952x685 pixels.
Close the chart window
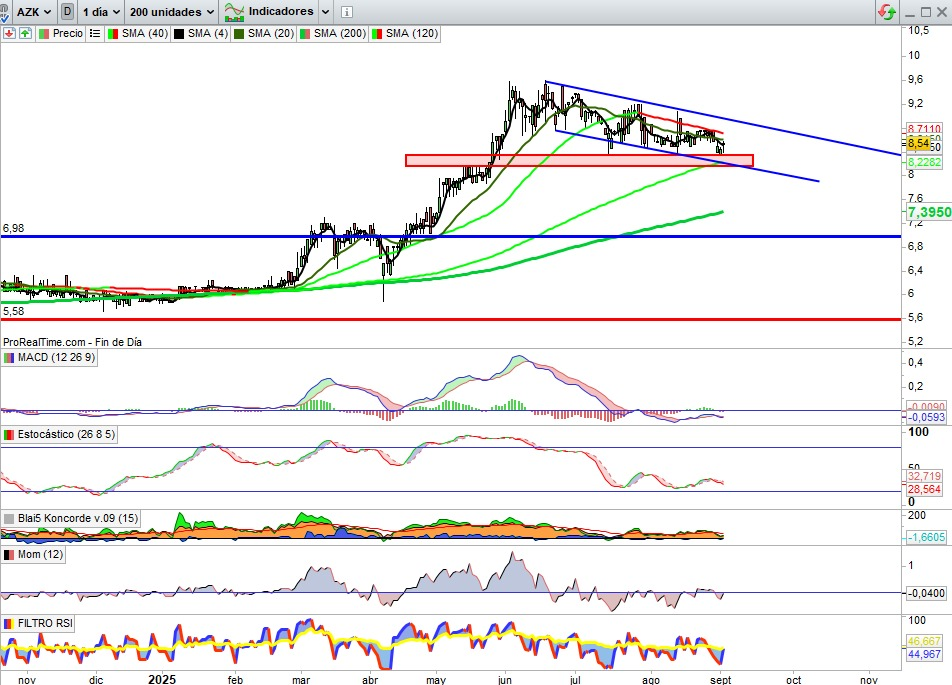click(942, 12)
